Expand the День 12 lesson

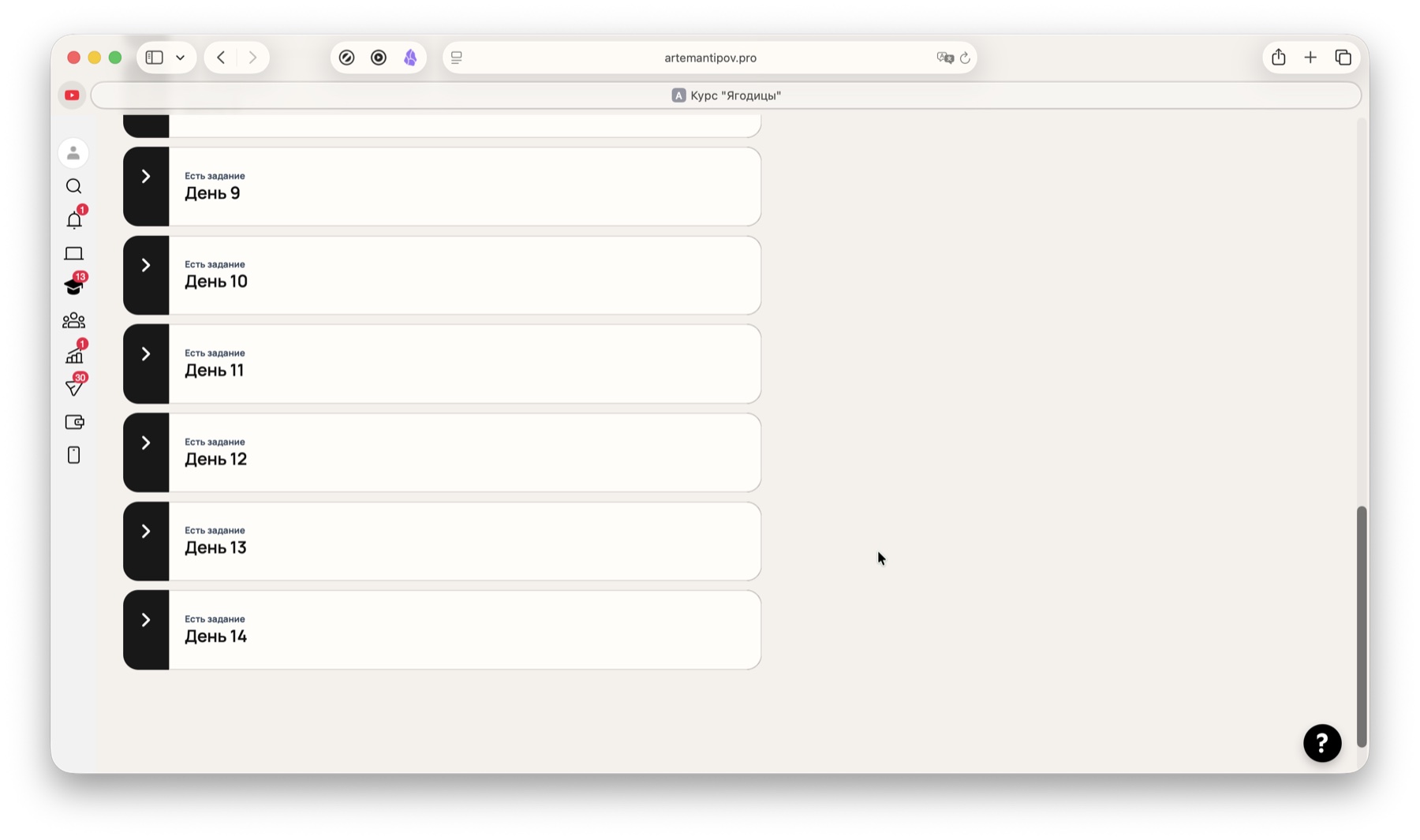pos(146,443)
